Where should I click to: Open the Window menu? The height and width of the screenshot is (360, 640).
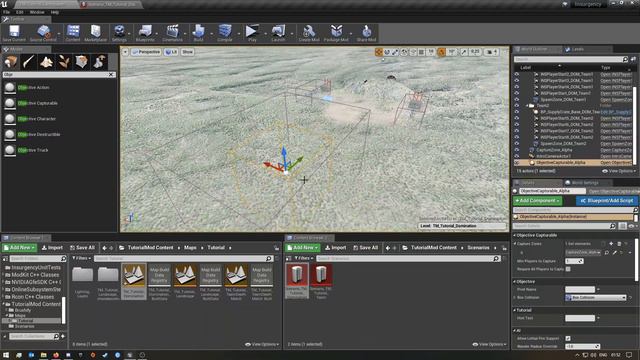[x=37, y=12]
